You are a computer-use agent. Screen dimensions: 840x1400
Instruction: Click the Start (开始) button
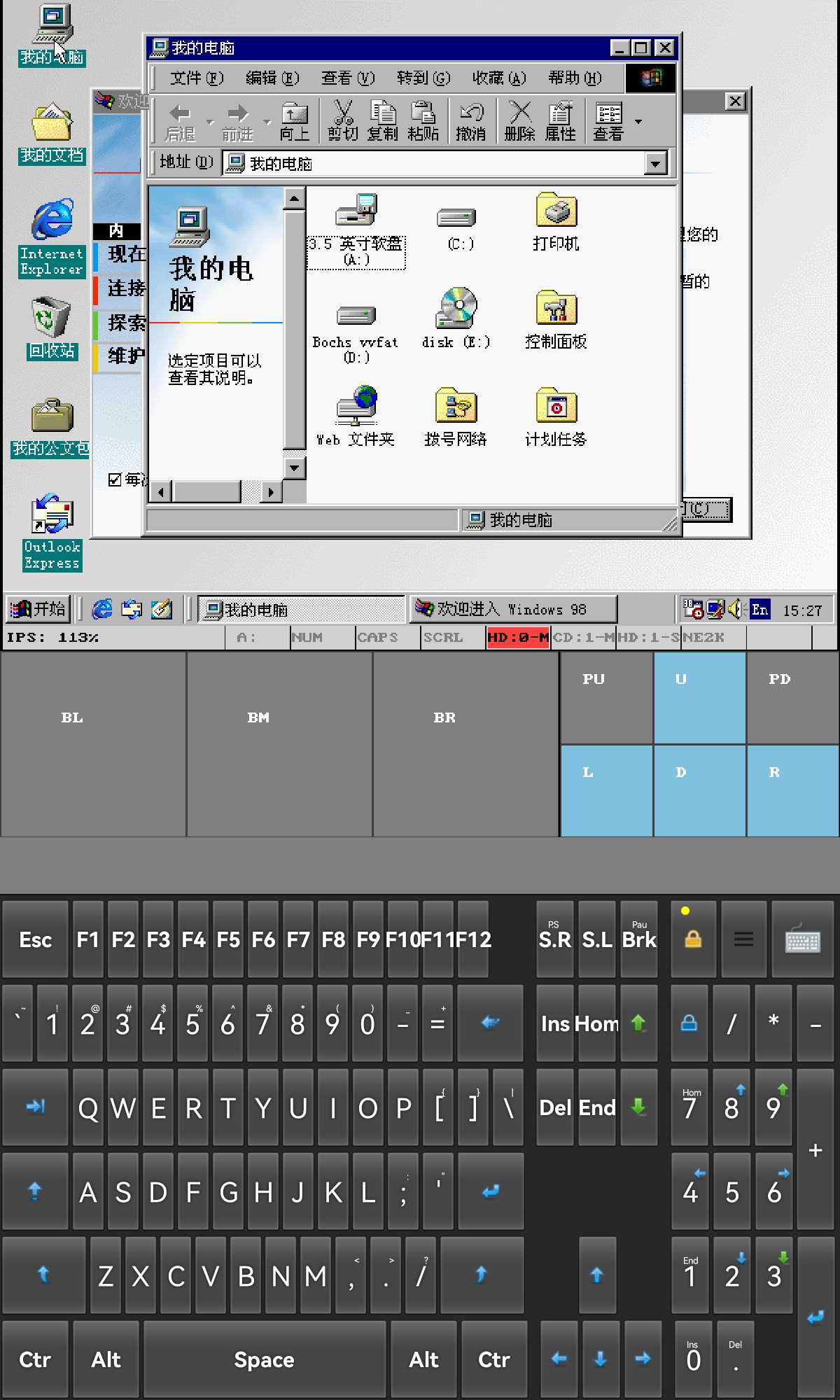click(x=38, y=609)
